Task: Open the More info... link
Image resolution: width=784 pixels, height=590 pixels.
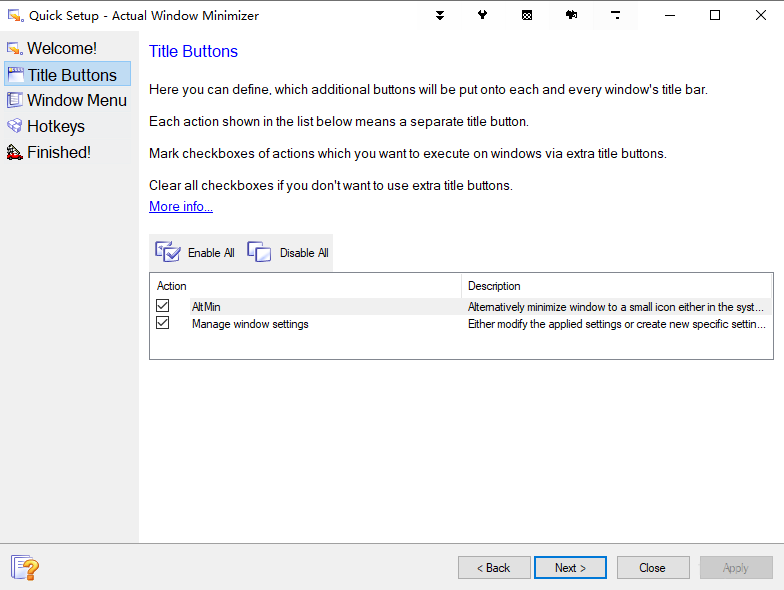Action: click(181, 206)
